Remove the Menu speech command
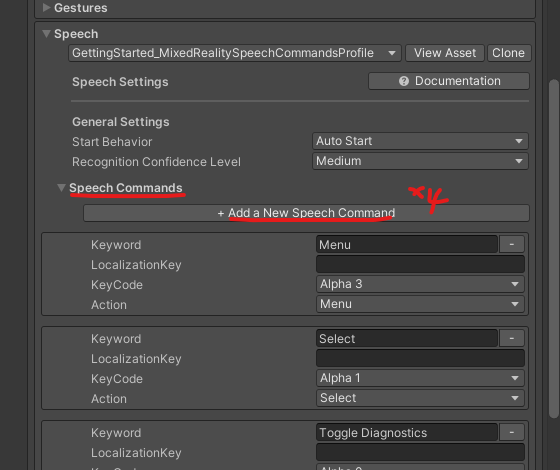The image size is (560, 470). point(512,244)
